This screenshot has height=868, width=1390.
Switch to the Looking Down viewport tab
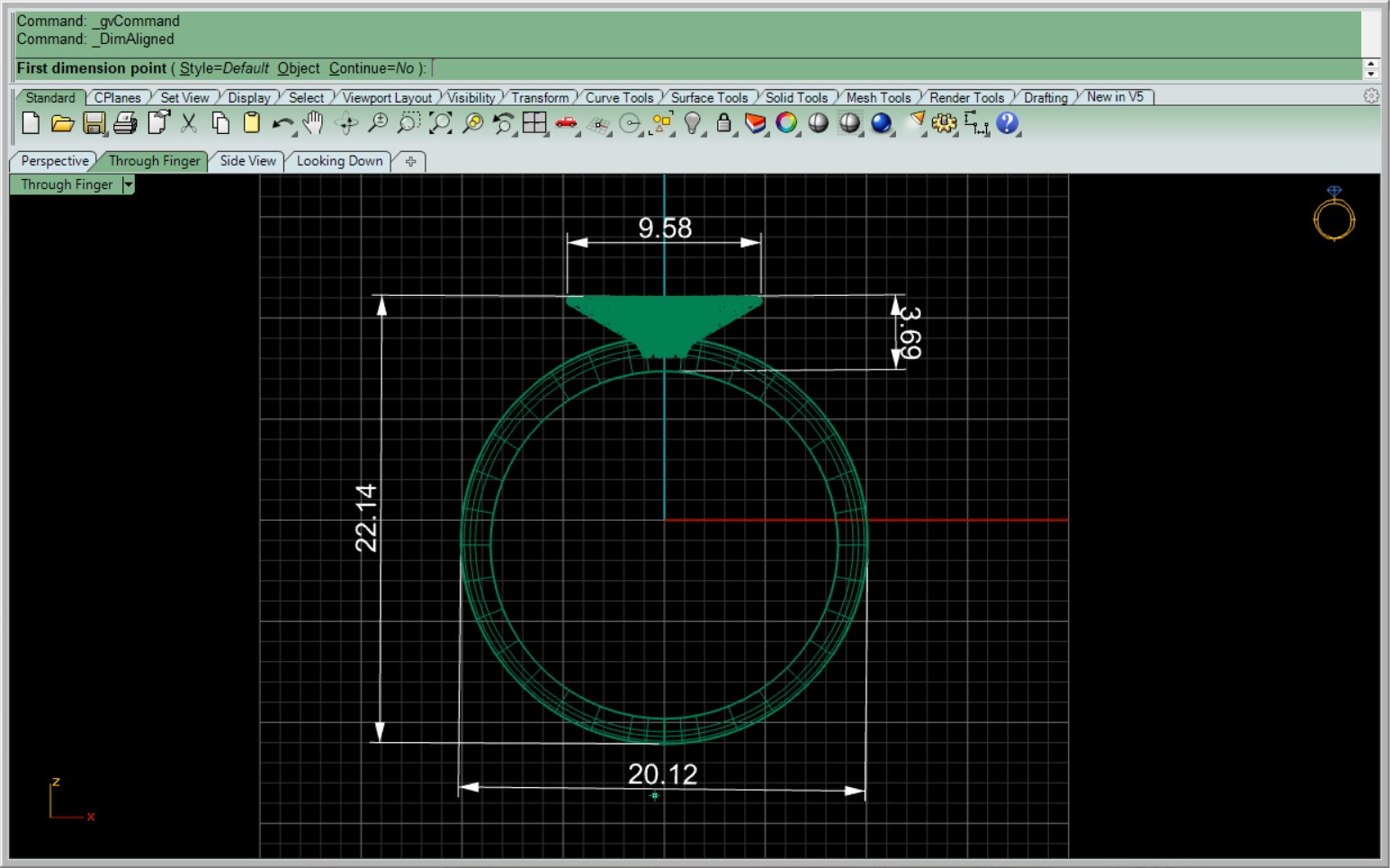339,161
